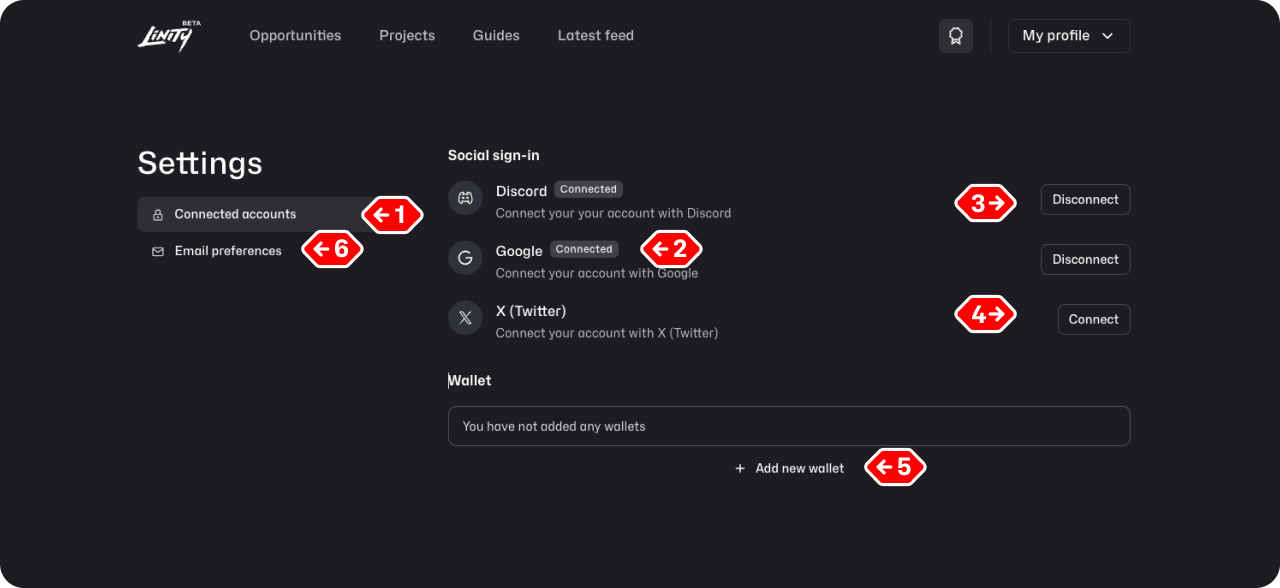Viewport: 1280px width, 588px height.
Task: Open the achievements badge icon
Action: pyautogui.click(x=956, y=36)
